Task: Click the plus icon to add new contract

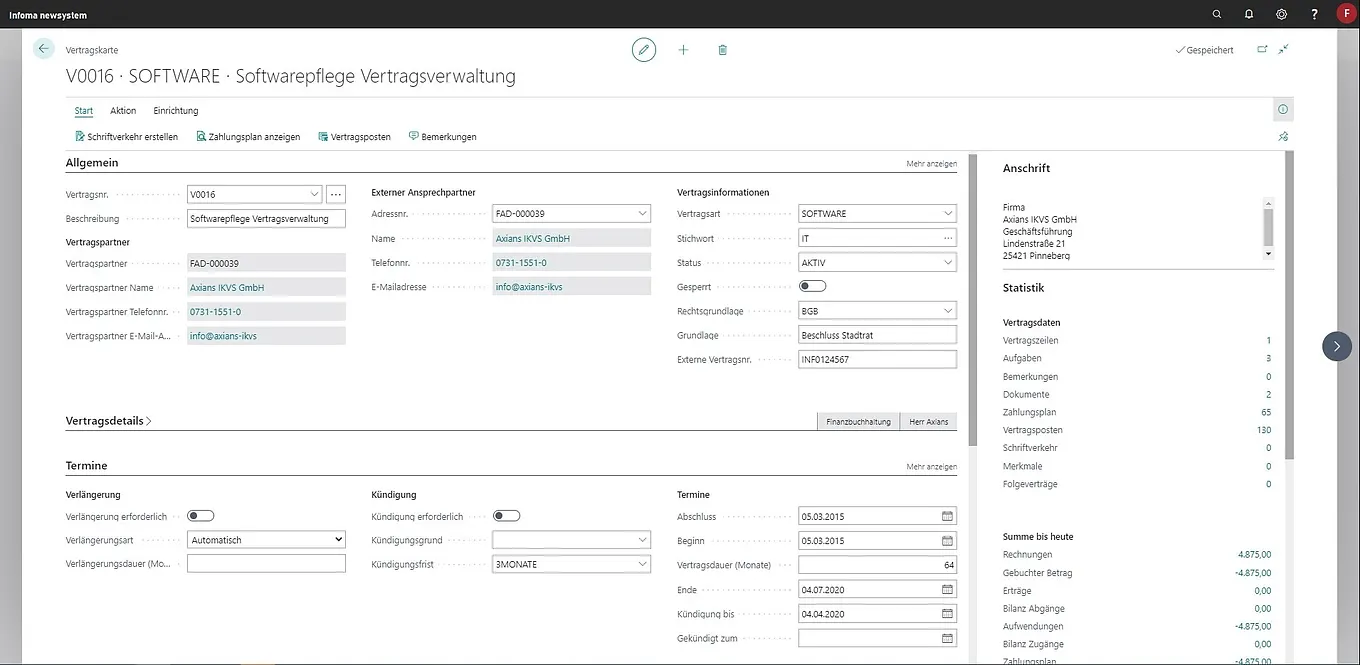Action: 683,49
